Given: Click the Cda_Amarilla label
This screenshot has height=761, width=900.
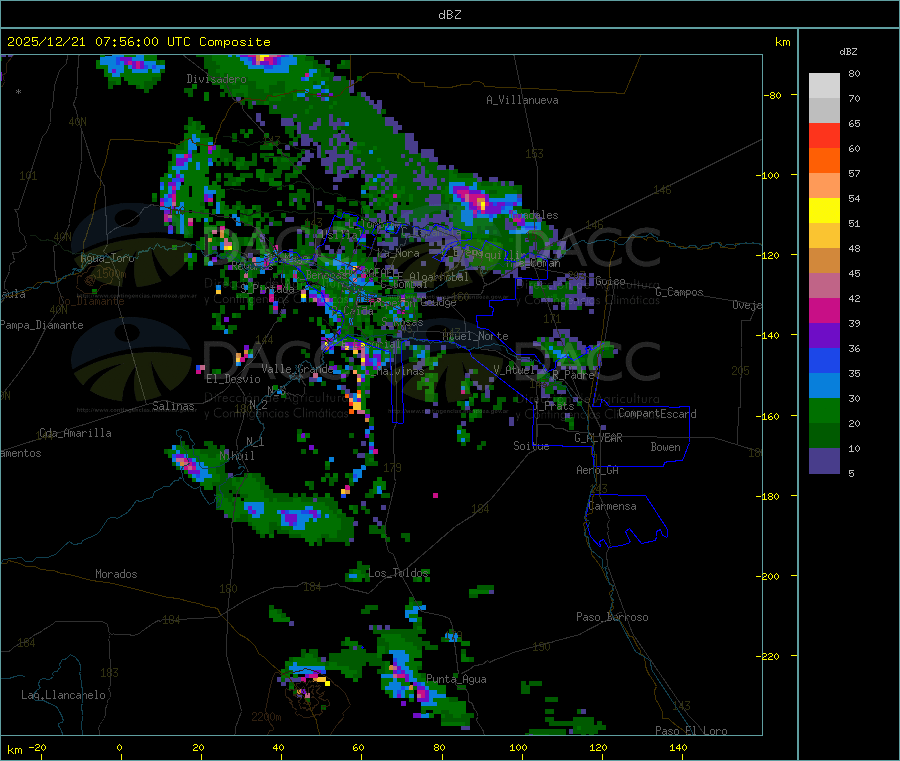Looking at the screenshot, I should (x=75, y=433).
